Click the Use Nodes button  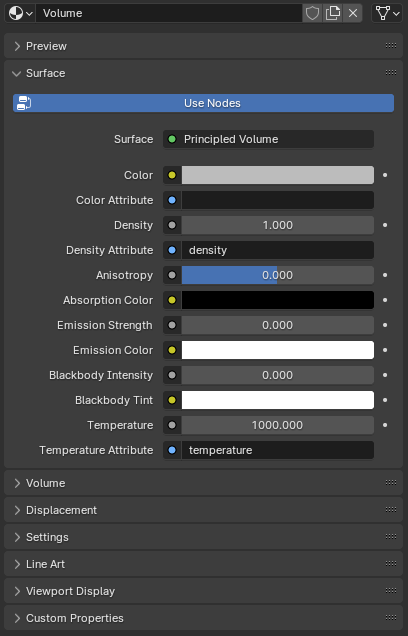click(x=204, y=103)
